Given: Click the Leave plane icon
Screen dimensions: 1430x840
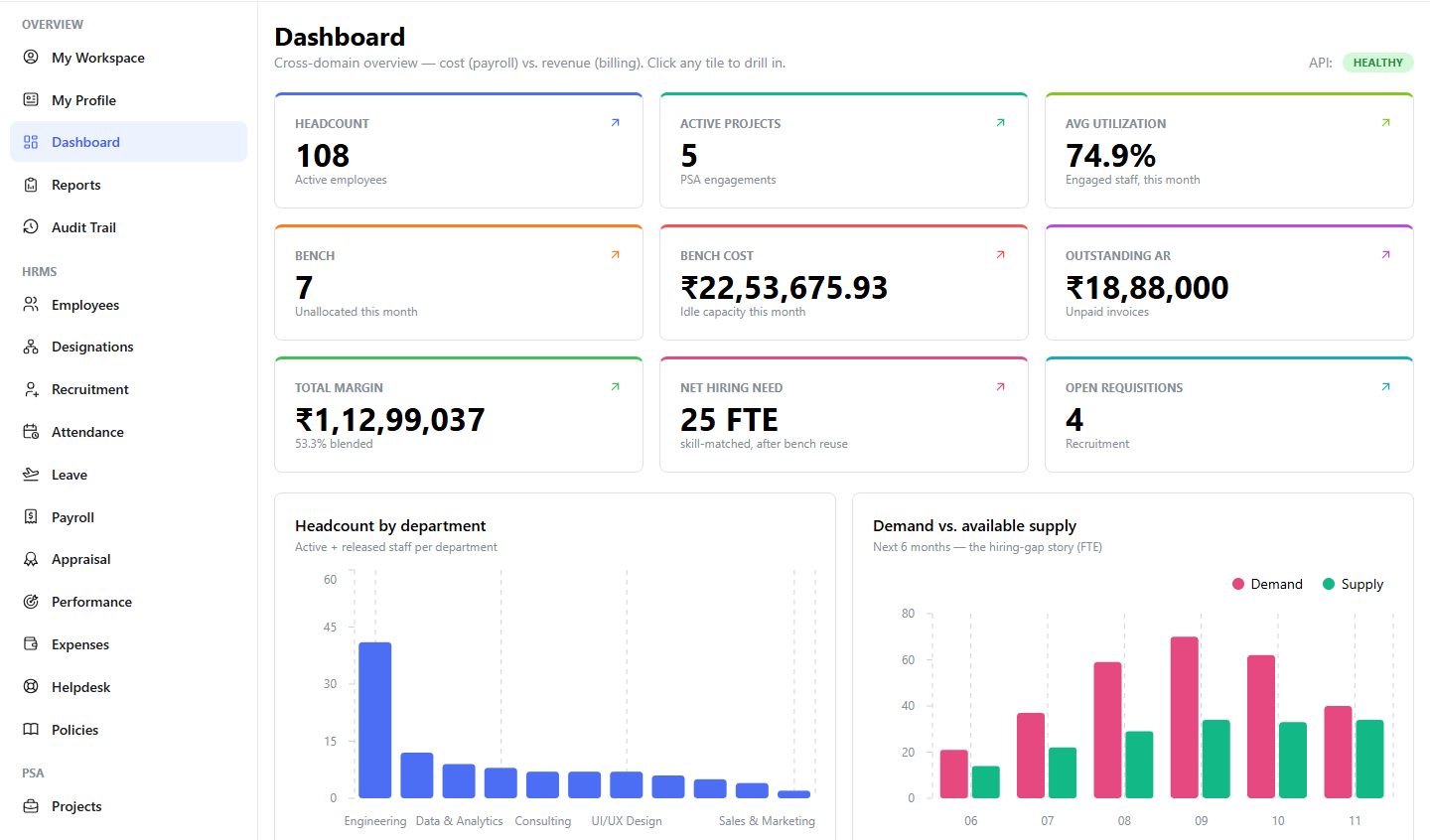Looking at the screenshot, I should pyautogui.click(x=31, y=475).
